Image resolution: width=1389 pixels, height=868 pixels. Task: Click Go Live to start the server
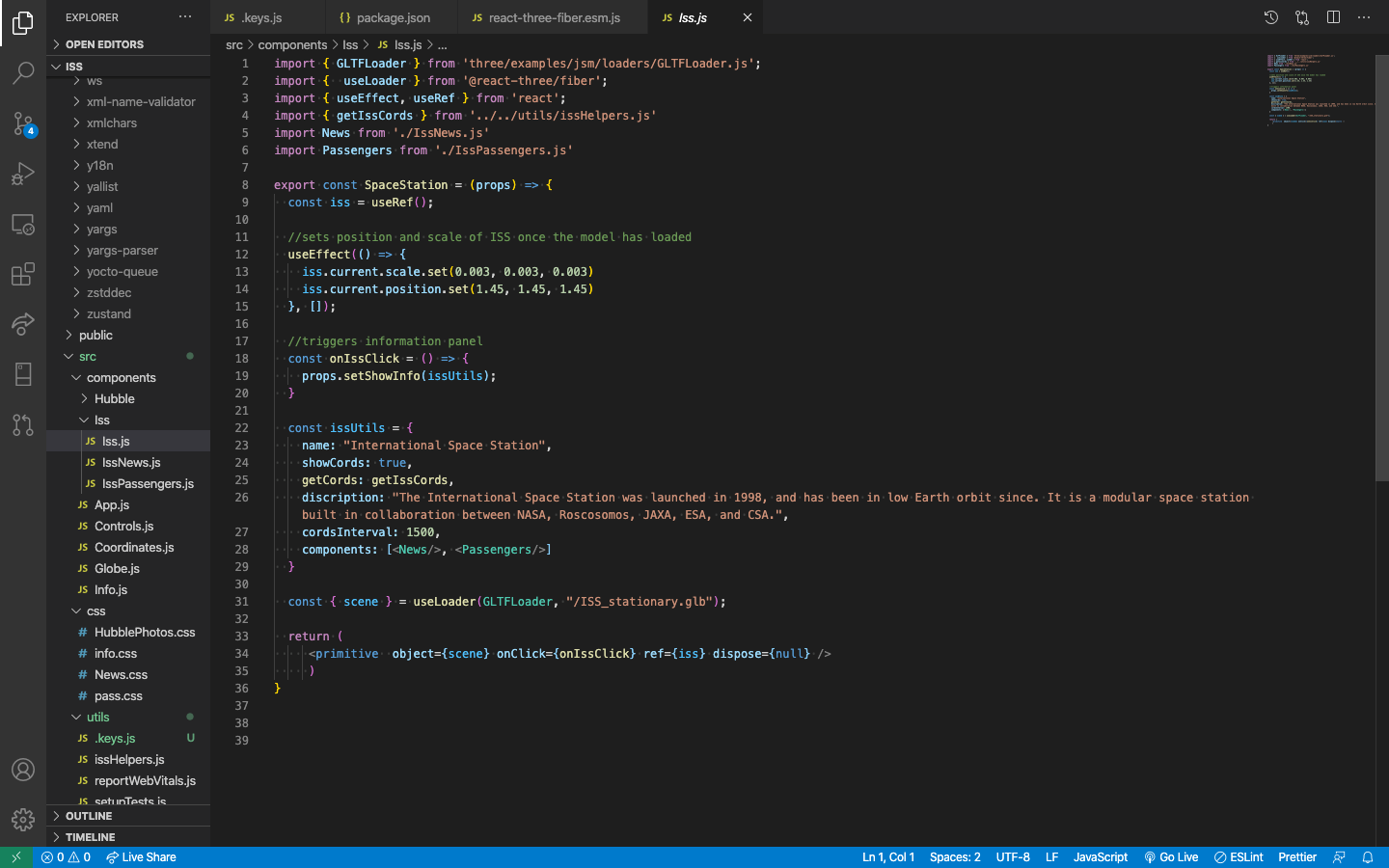coord(1171,856)
